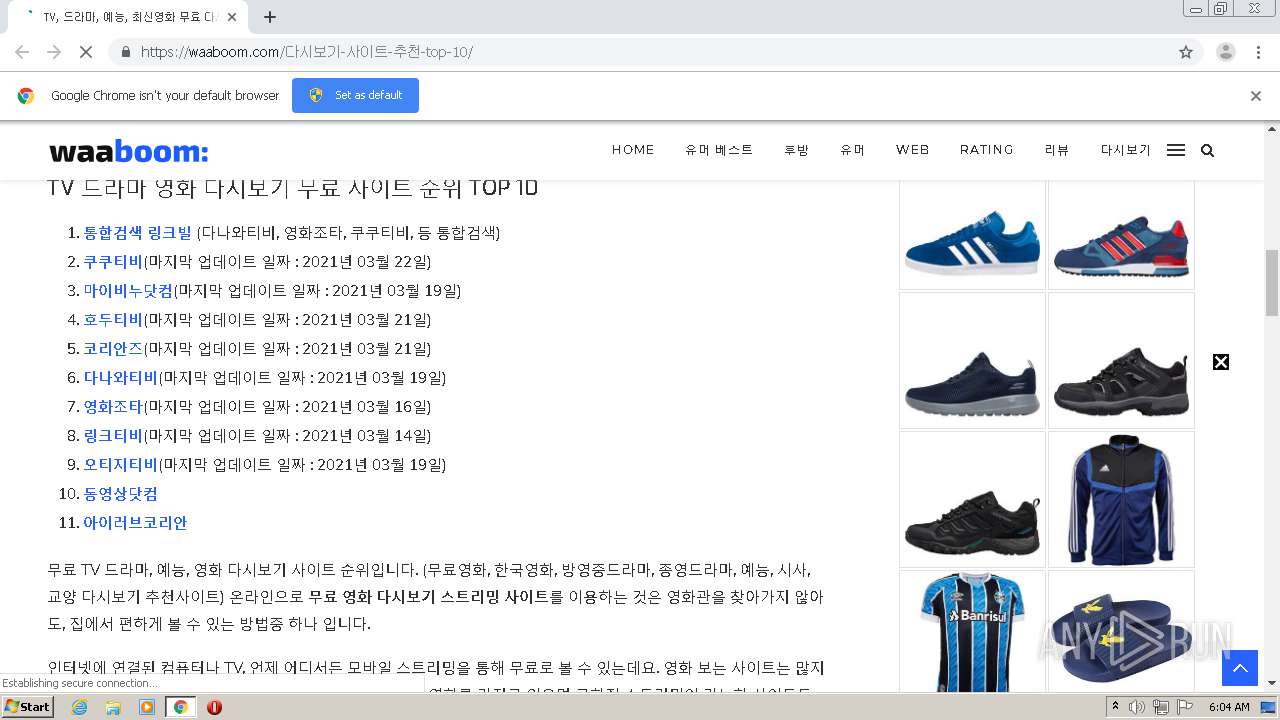Open 오티지티비 link
The height and width of the screenshot is (720, 1280).
[121, 465]
